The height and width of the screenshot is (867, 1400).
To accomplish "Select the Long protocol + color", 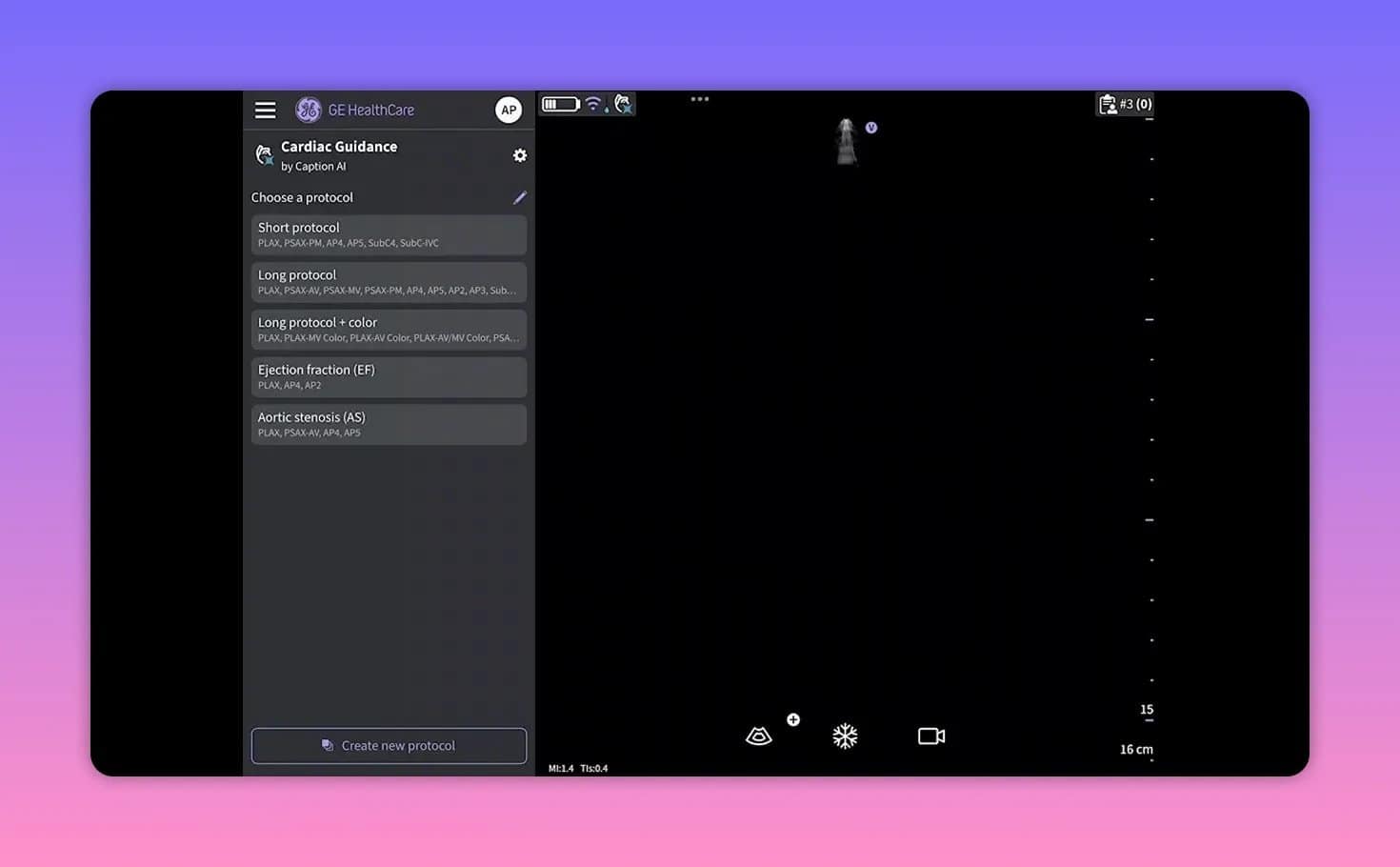I will pyautogui.click(x=389, y=330).
